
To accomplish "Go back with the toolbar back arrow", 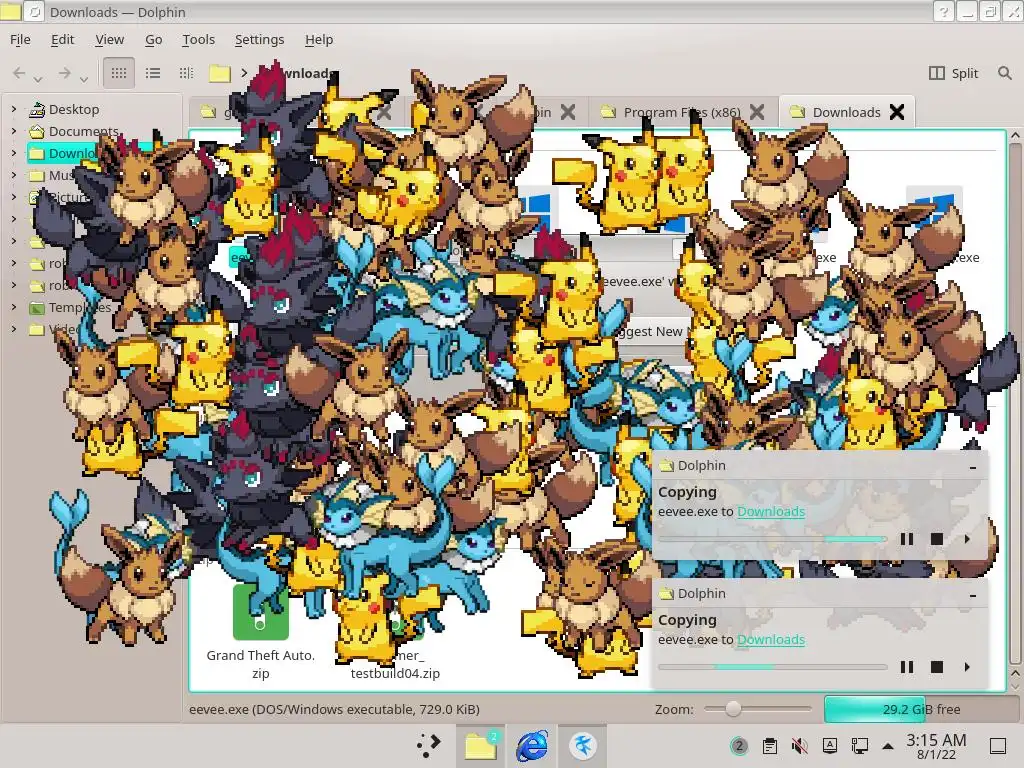I will pos(19,73).
